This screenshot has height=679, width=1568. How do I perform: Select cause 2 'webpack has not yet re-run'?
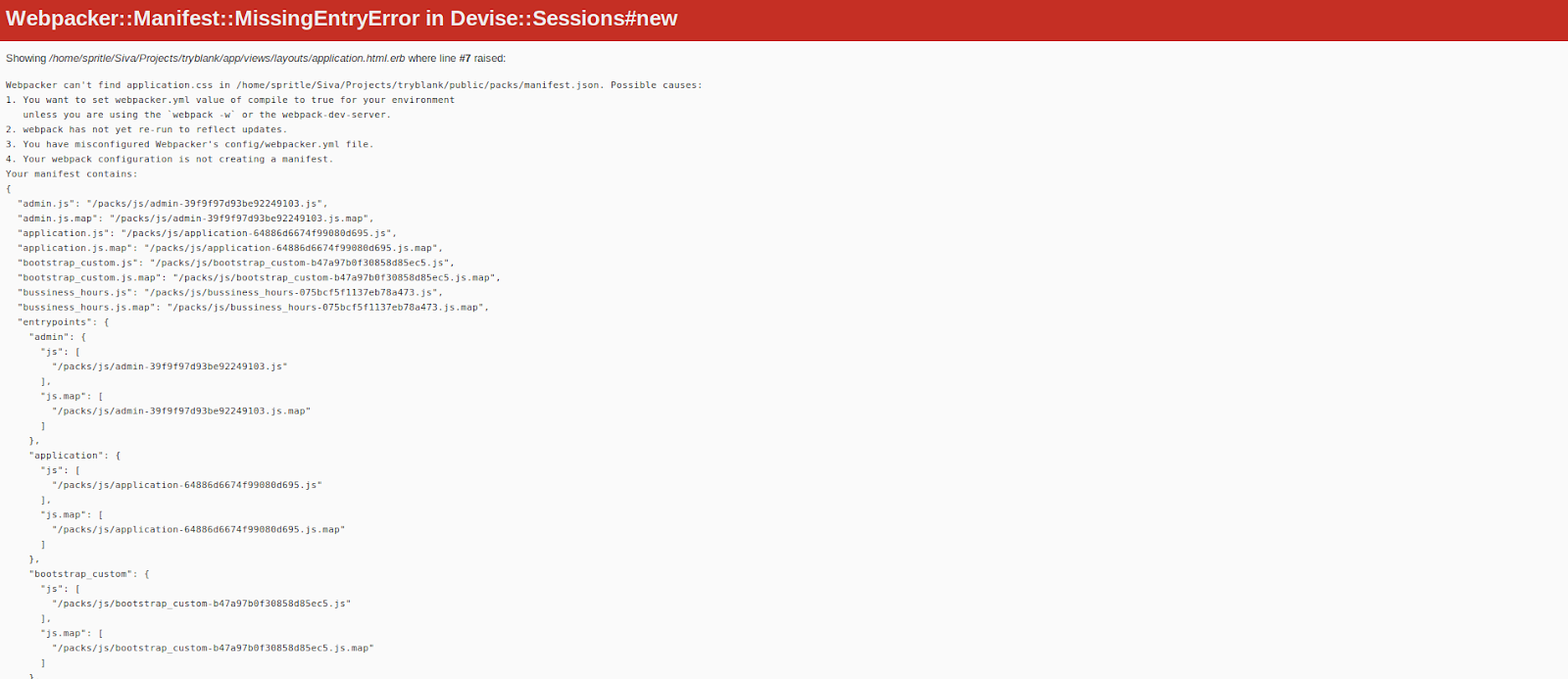(x=146, y=129)
